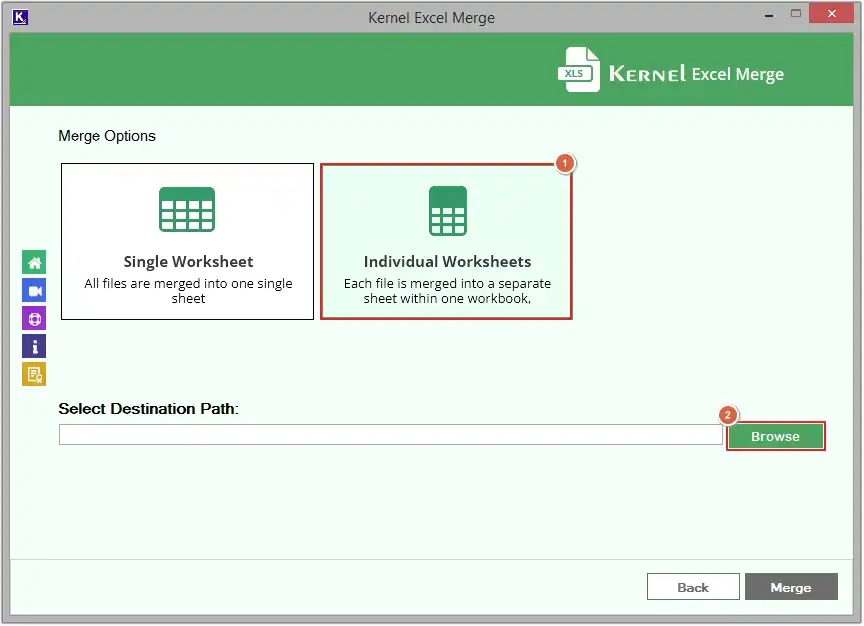Screen dimensions: 864x626
Task: Select the Individual Worksheets merge option
Action: point(446,241)
